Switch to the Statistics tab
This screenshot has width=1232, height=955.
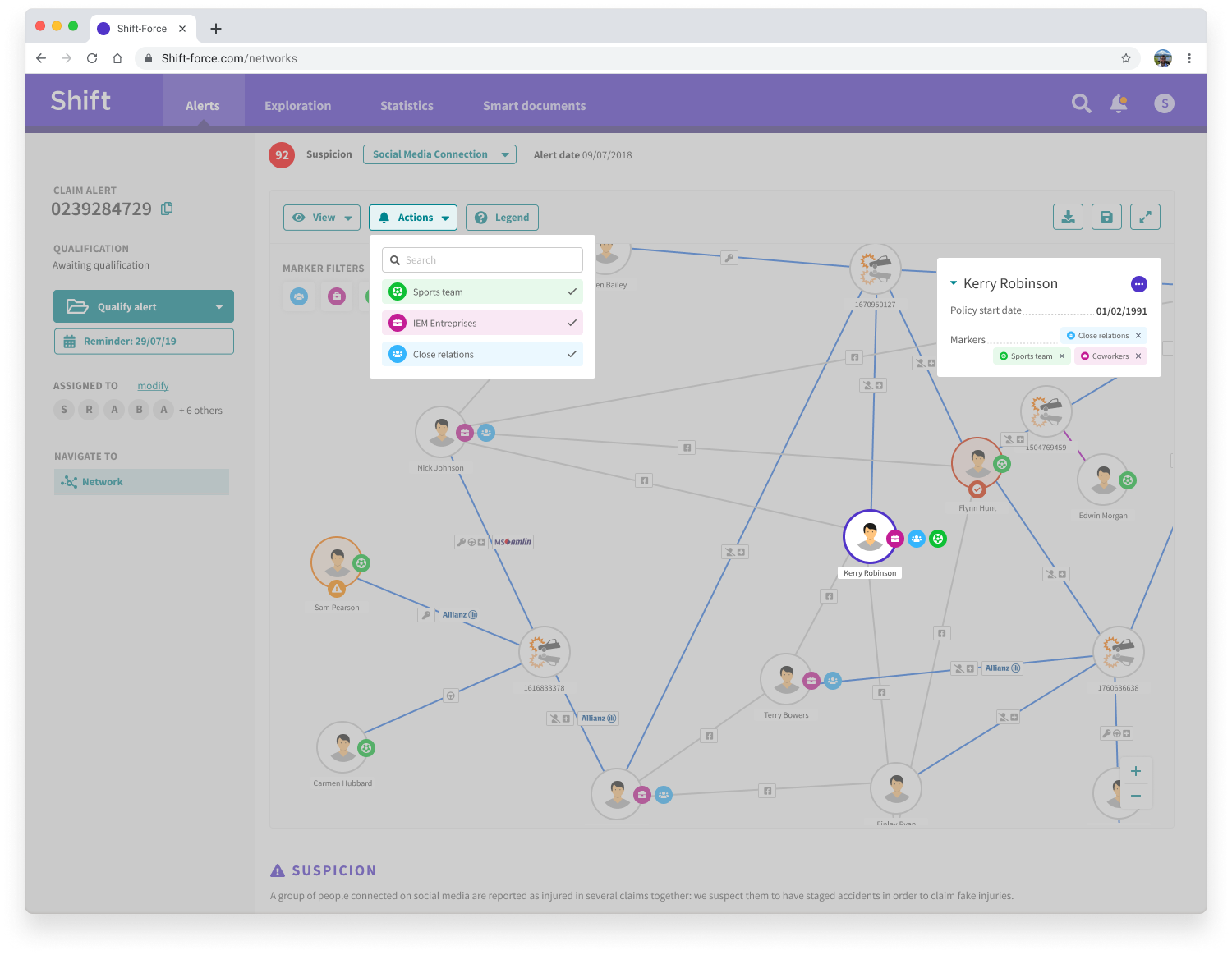pyautogui.click(x=407, y=106)
